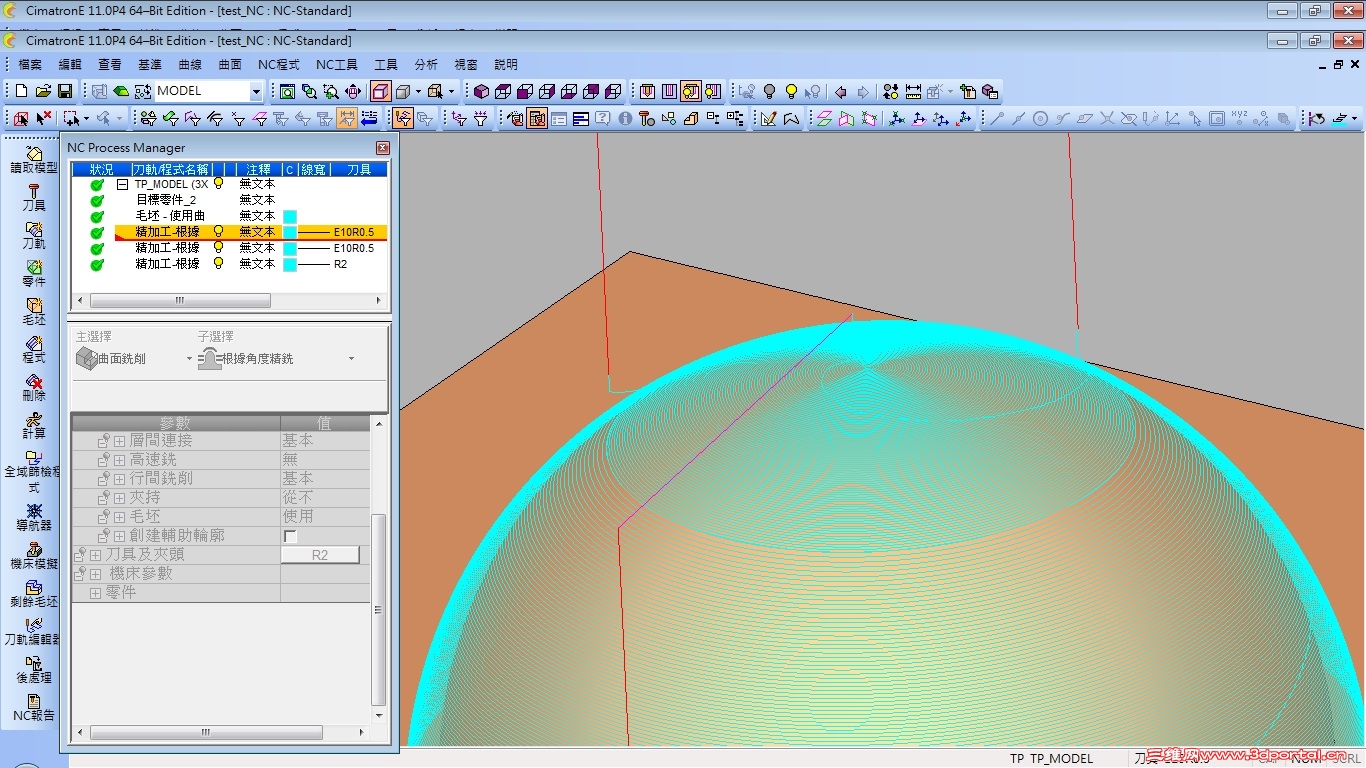1366x768 pixels.
Task: Toggle the 創建輔助輪廓 checkbox
Action: 291,536
